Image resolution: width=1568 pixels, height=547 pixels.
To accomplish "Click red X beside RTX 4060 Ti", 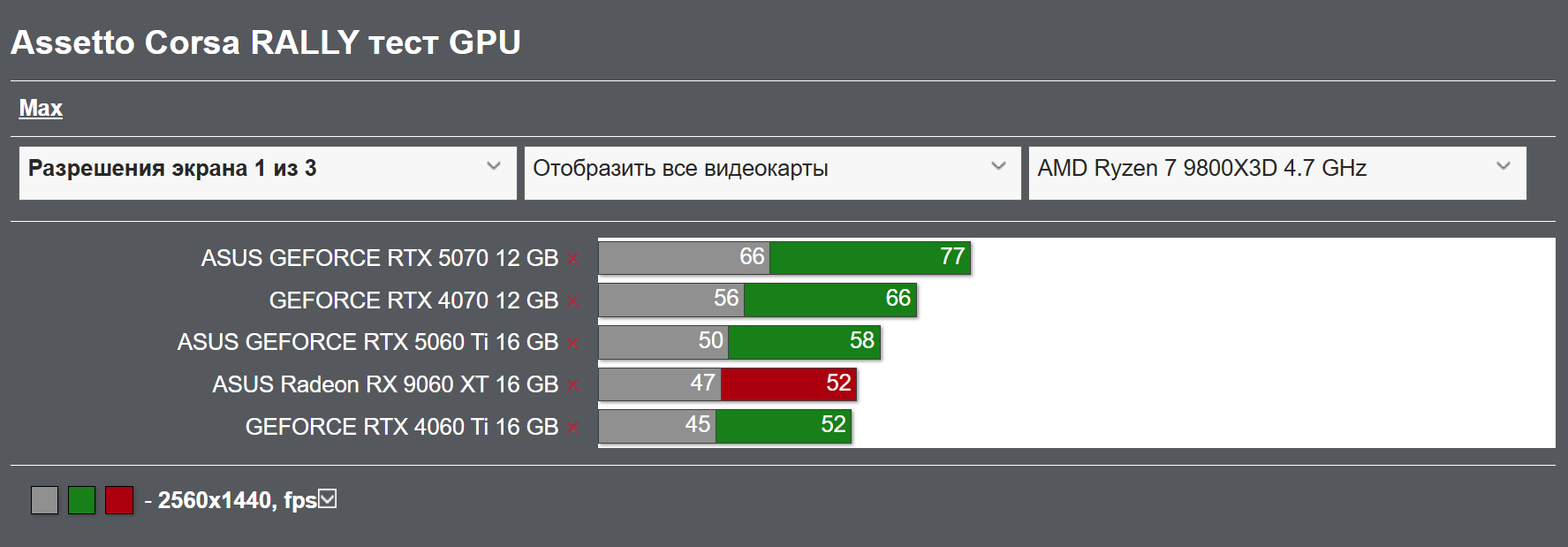I will (x=572, y=428).
